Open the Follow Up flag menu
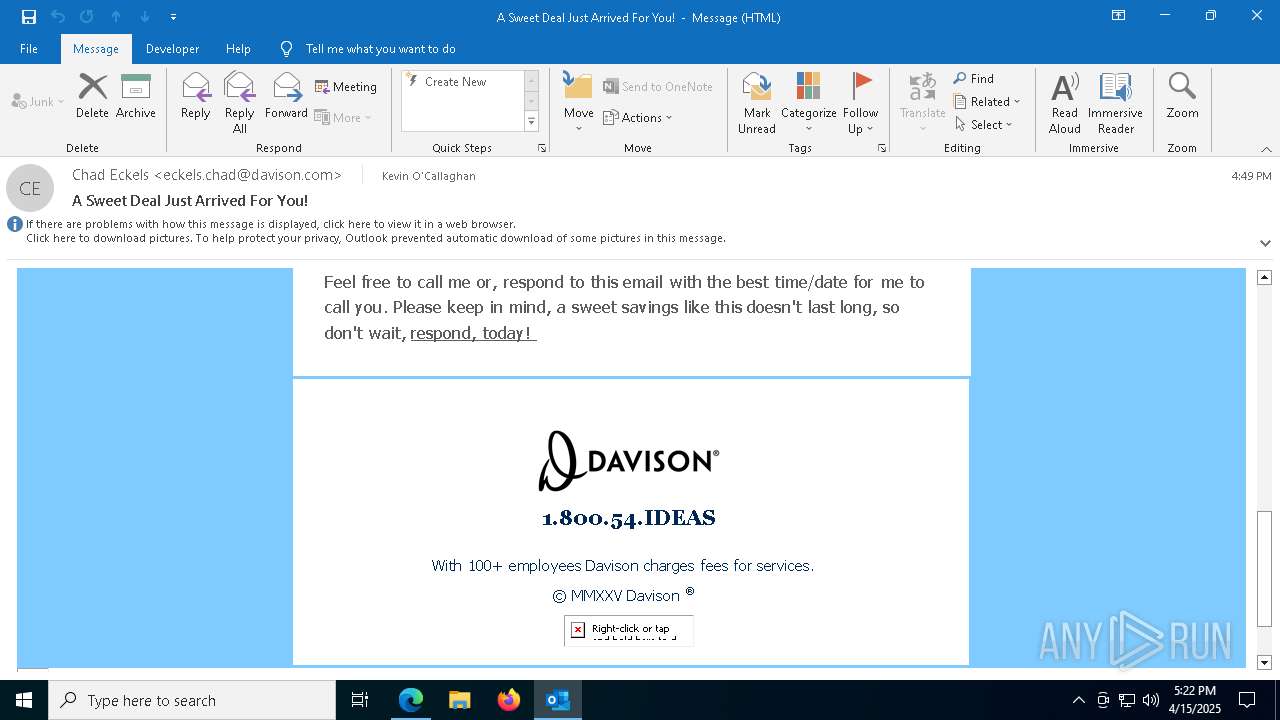Screen dimensions: 1280x720 pos(861,102)
